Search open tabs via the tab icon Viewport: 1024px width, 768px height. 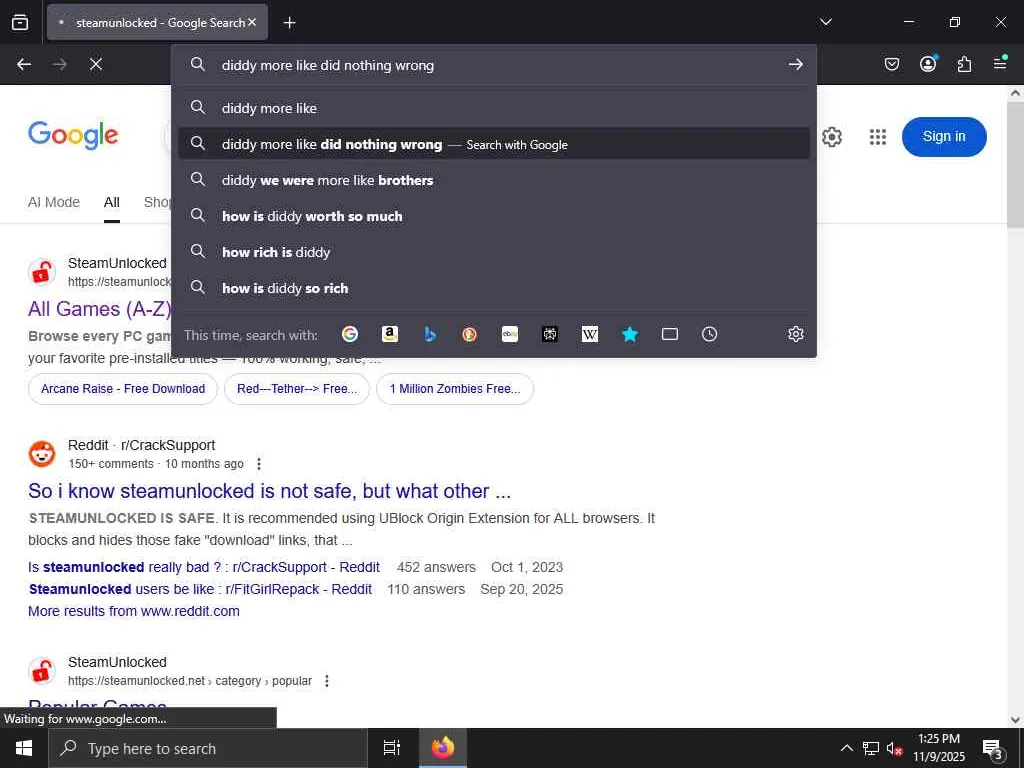point(669,334)
